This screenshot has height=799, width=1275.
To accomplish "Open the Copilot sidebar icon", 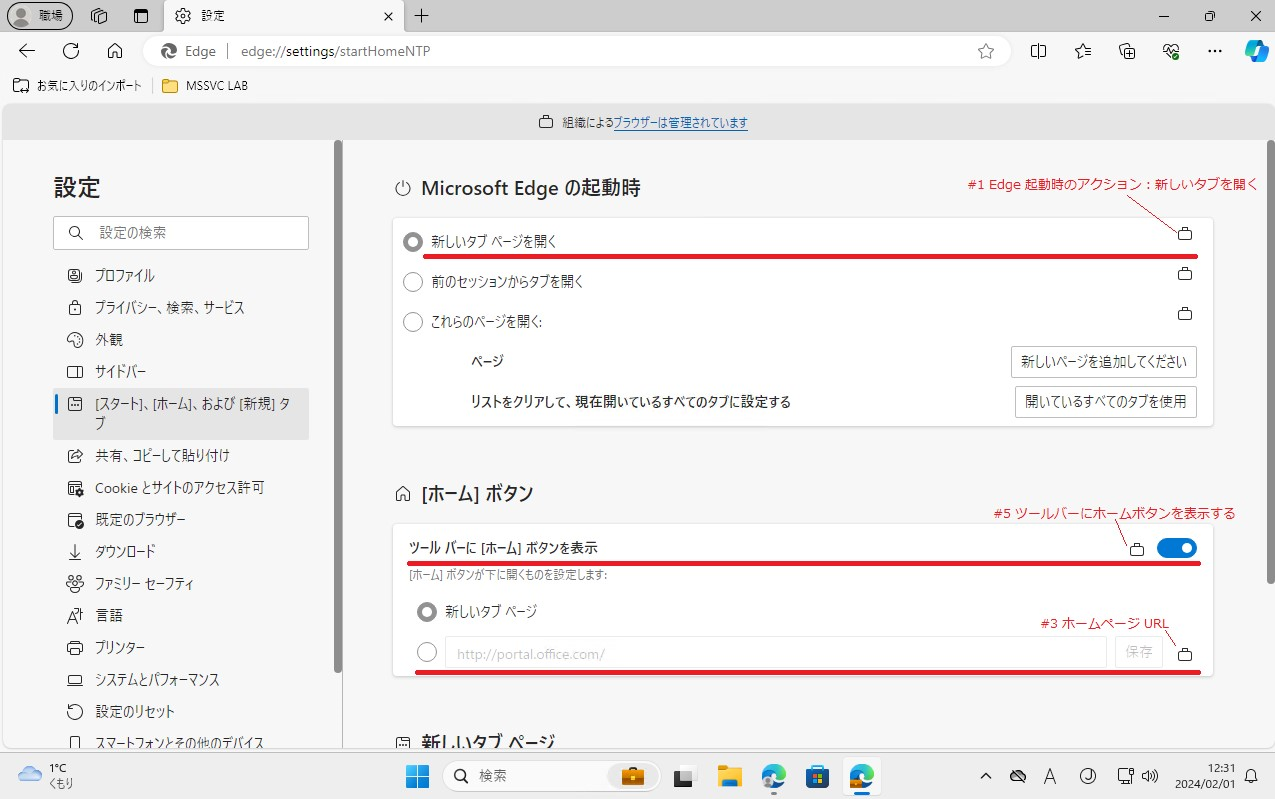I will (x=1256, y=51).
